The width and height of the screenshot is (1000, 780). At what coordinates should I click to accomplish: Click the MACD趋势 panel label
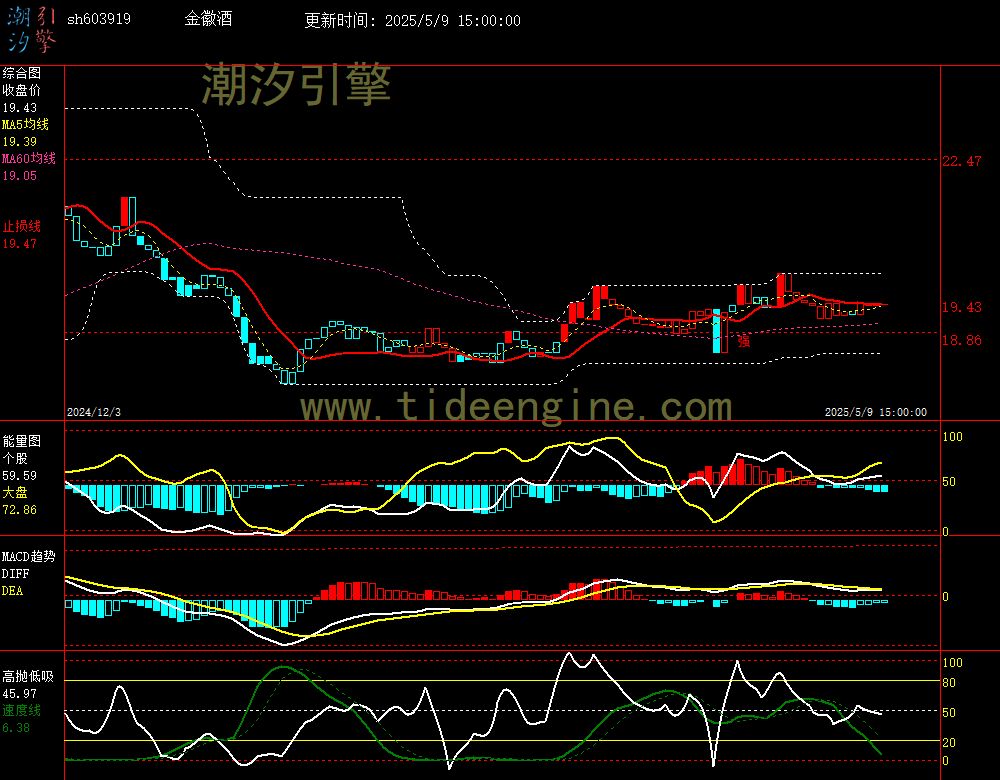29,556
